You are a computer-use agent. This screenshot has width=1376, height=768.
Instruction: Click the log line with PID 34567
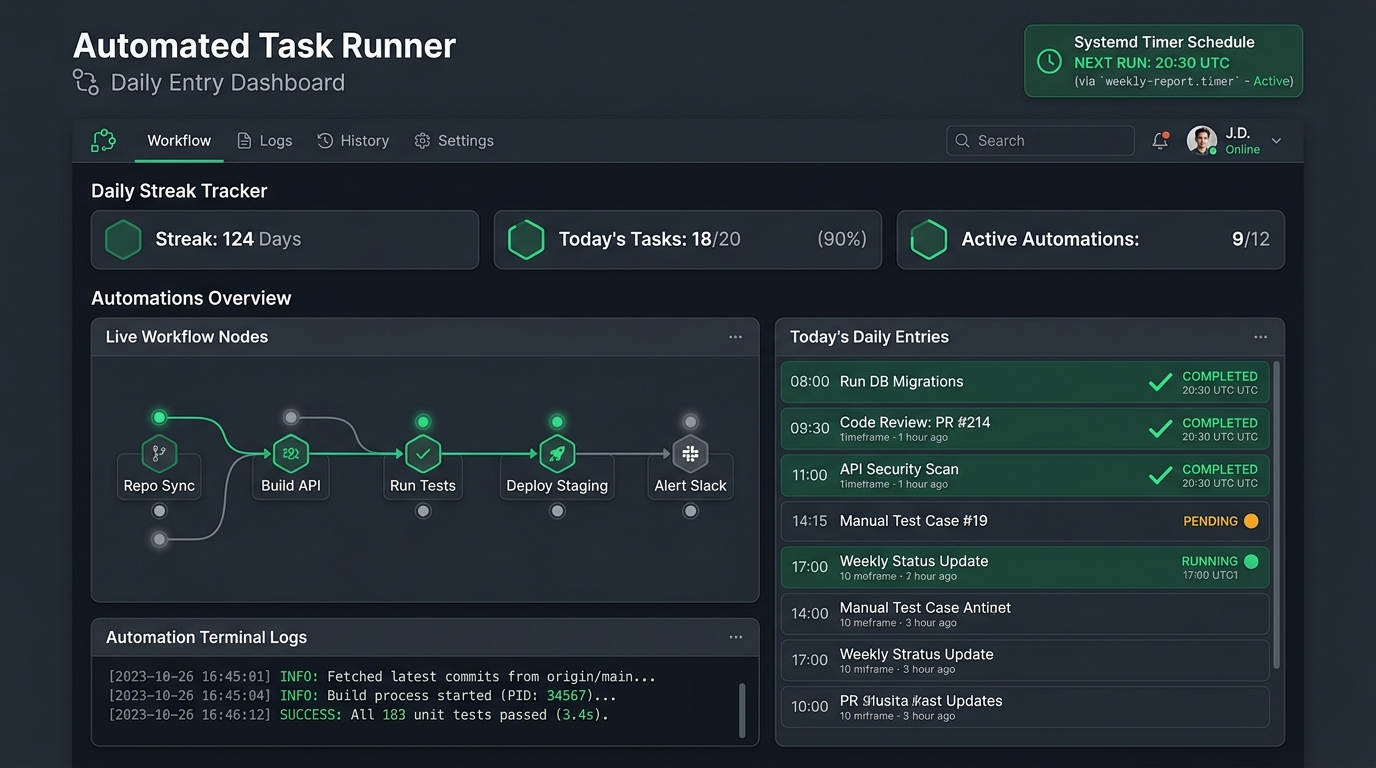click(362, 696)
